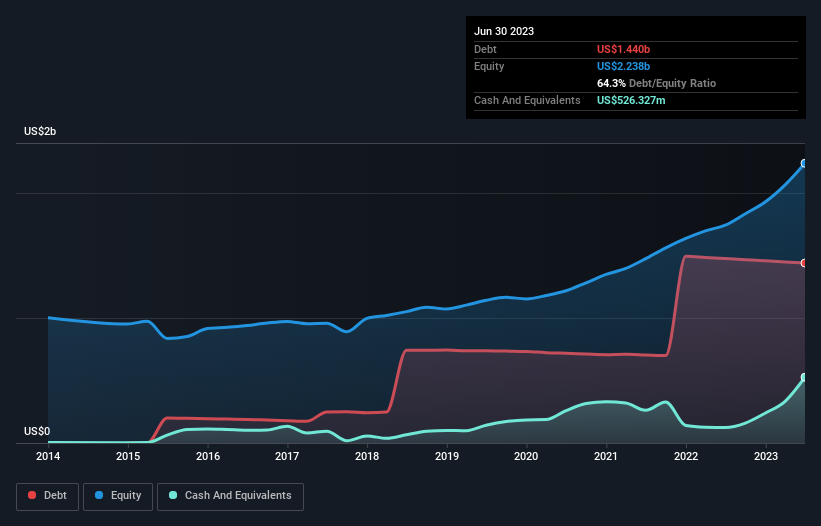Select the teal Cash endpoint marker
This screenshot has height=526, width=821.
click(804, 377)
